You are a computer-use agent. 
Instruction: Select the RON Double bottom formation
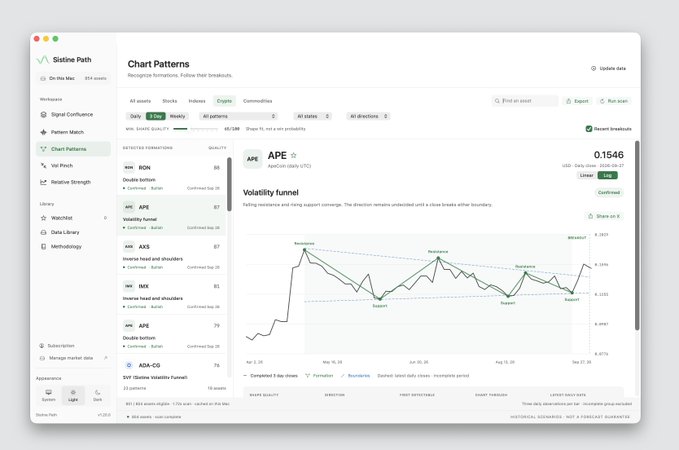click(171, 177)
